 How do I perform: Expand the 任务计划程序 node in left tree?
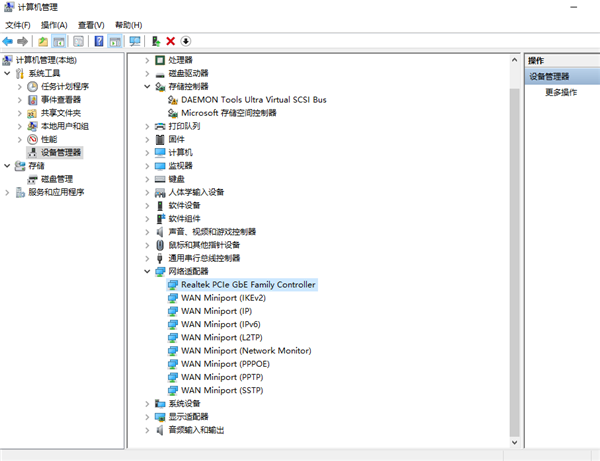coord(19,87)
